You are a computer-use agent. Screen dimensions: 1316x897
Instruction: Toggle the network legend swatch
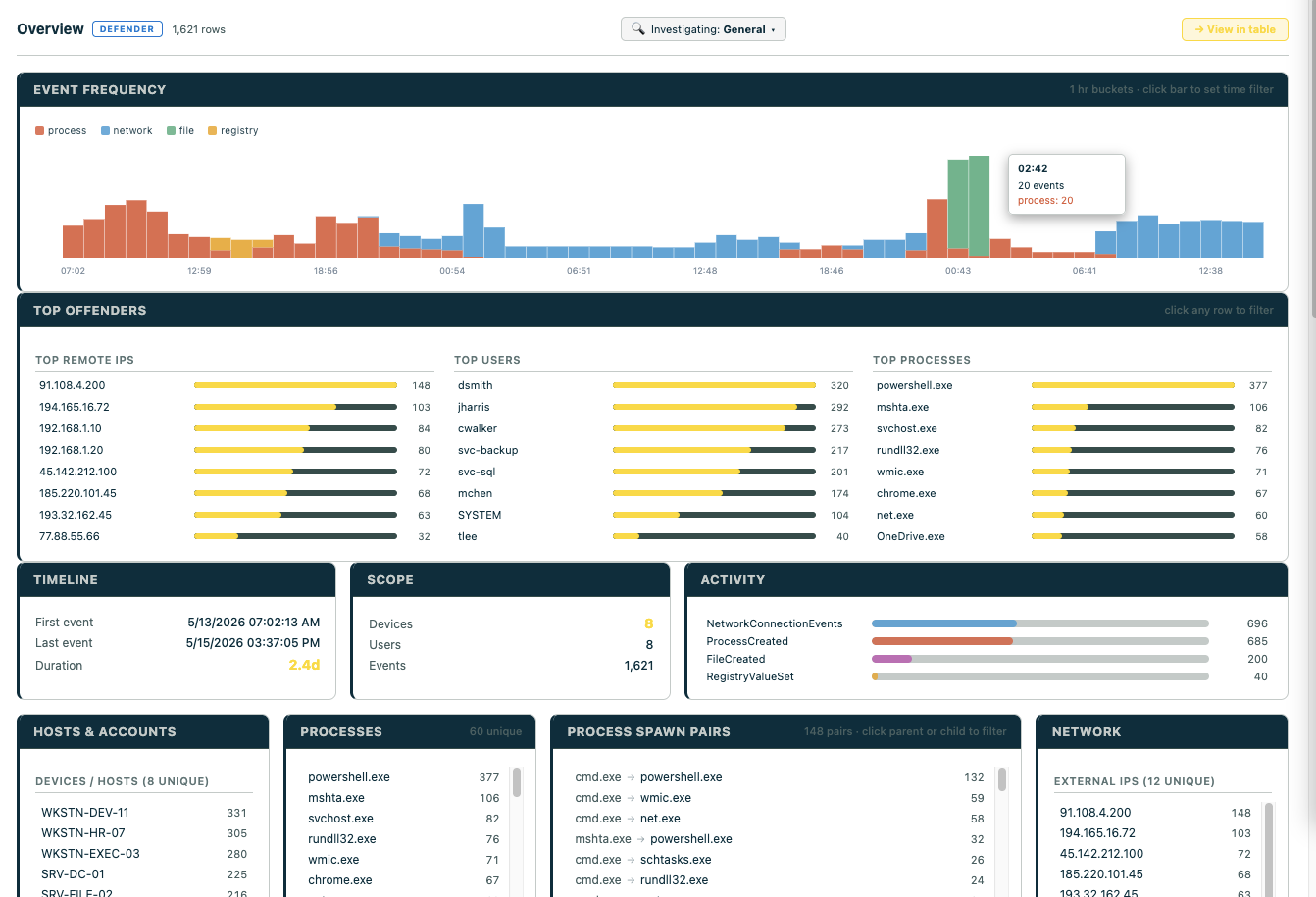tap(105, 130)
